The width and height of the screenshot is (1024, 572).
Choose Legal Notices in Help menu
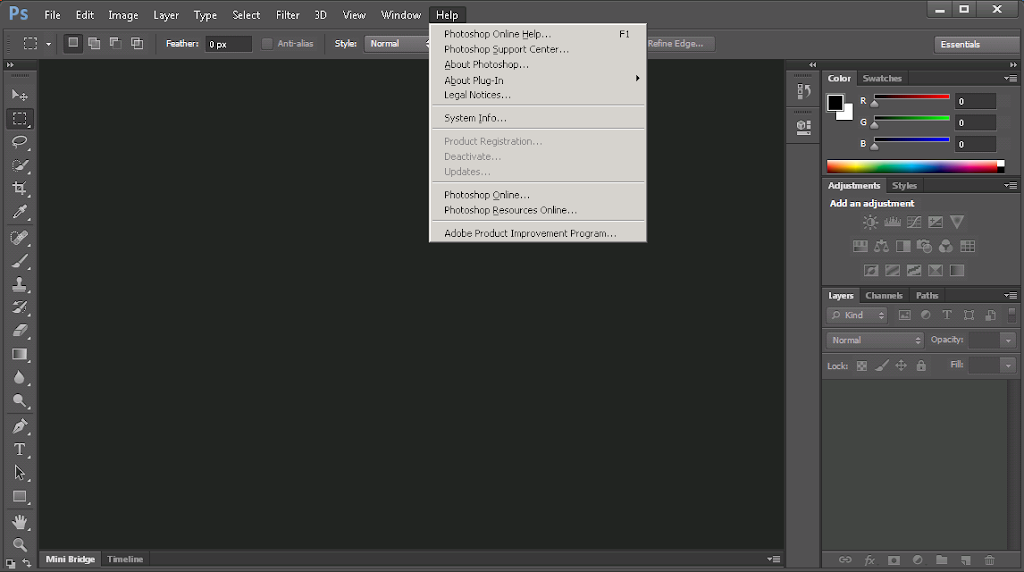(538, 95)
